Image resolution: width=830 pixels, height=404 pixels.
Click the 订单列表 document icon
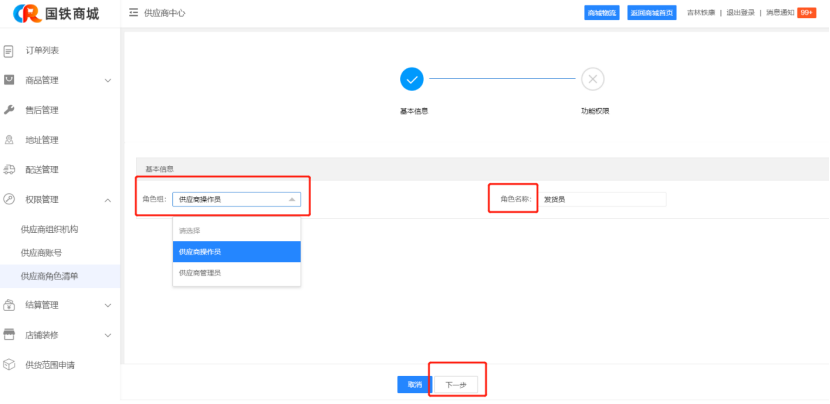tap(9, 50)
